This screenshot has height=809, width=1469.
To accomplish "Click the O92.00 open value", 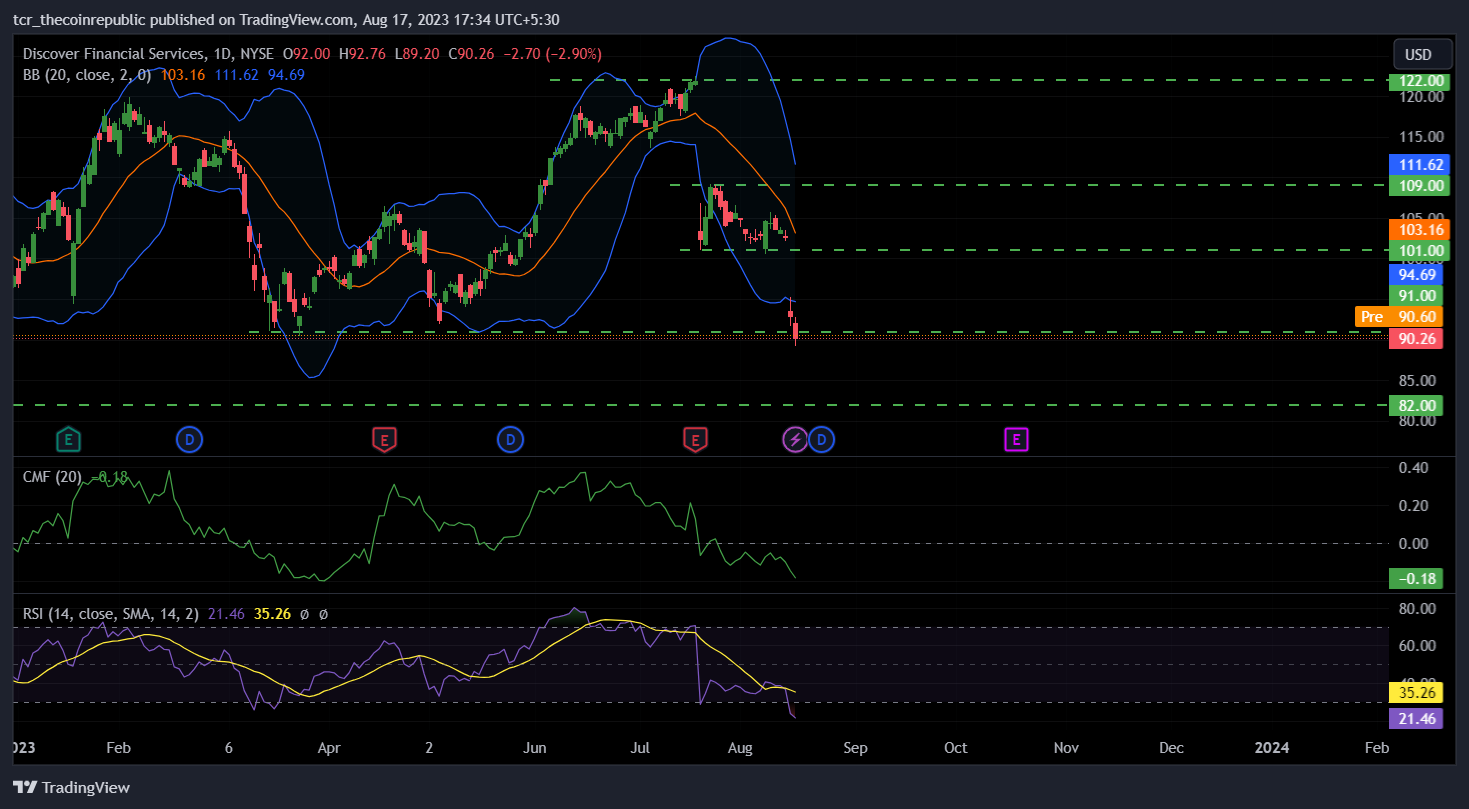I will (x=309, y=54).
